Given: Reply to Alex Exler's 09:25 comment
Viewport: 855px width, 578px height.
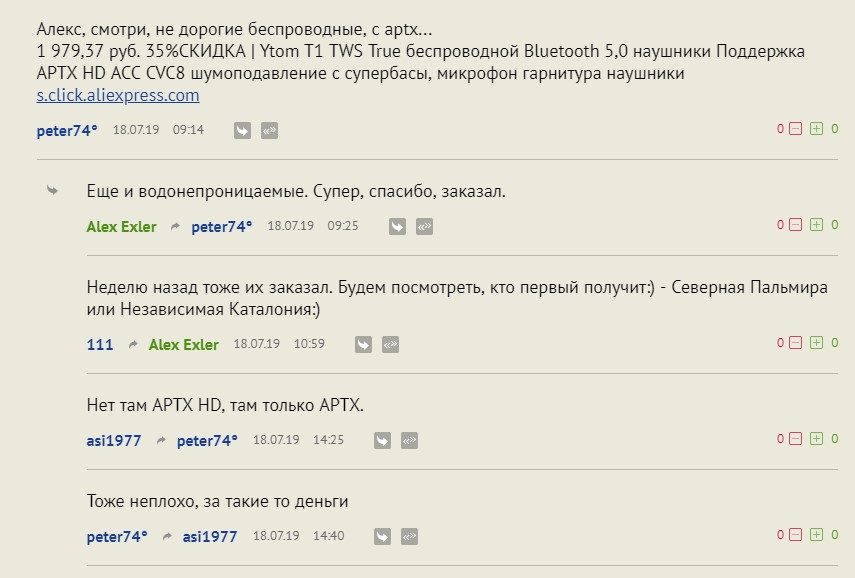Looking at the screenshot, I should pyautogui.click(x=397, y=226).
